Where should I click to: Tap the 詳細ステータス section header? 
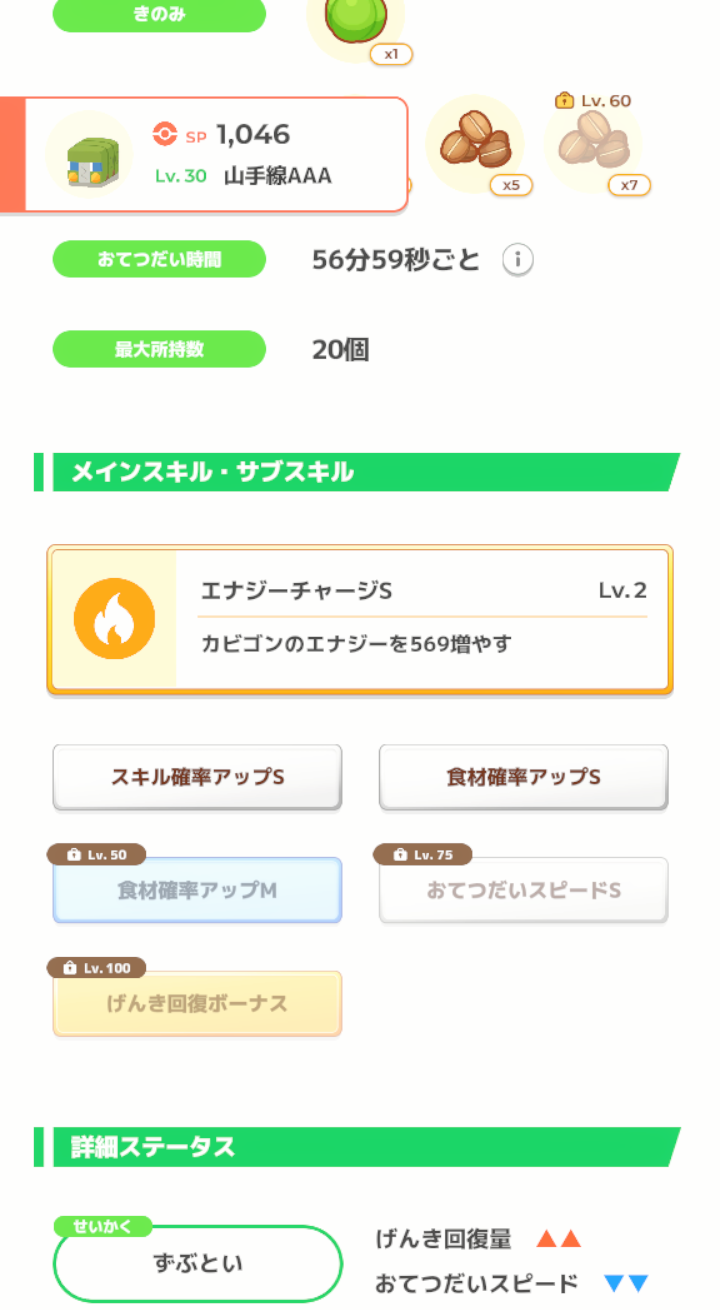pyautogui.click(x=357, y=1147)
